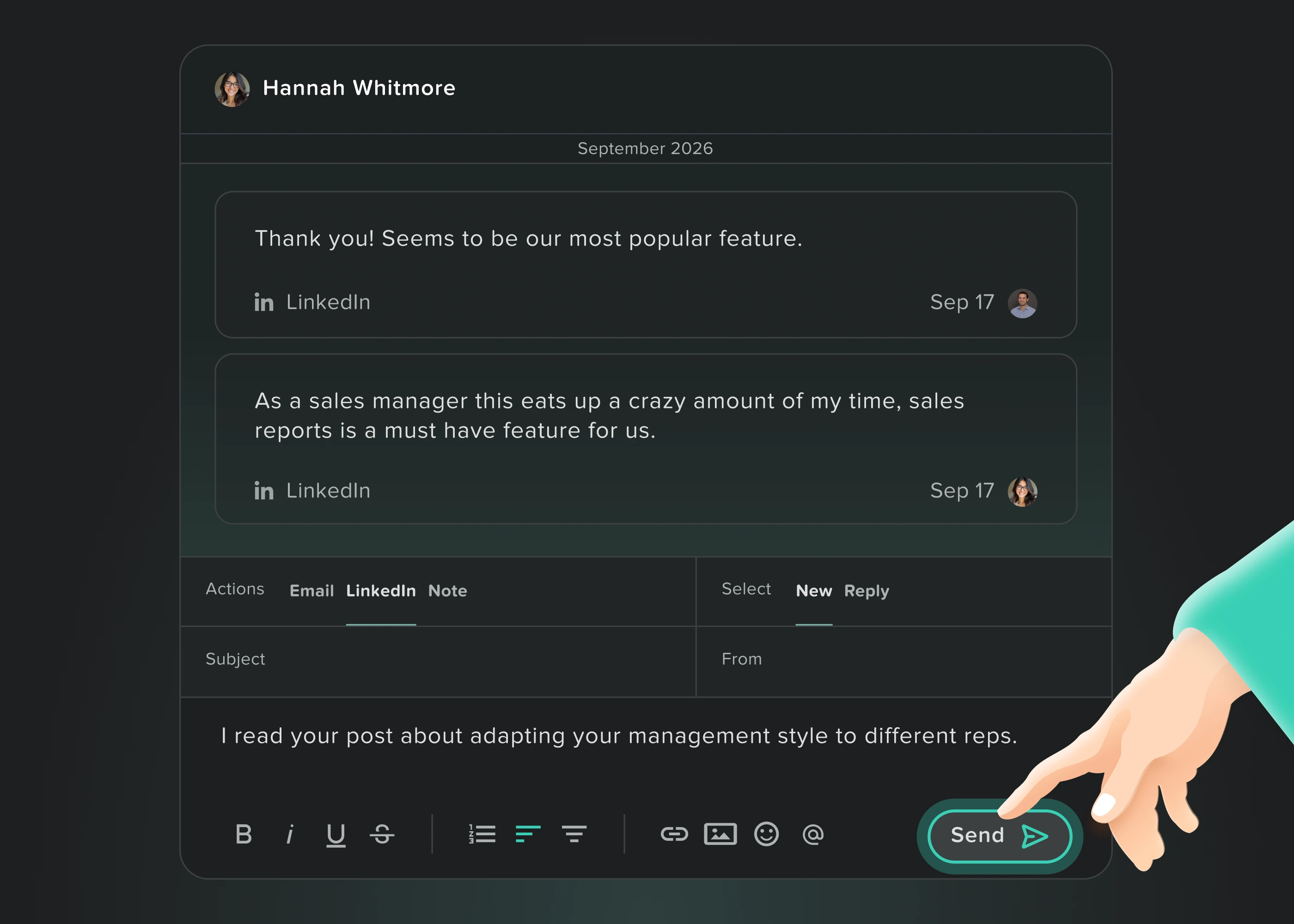Apply bold formatting with the B icon
The image size is (1294, 924).
pos(244,835)
